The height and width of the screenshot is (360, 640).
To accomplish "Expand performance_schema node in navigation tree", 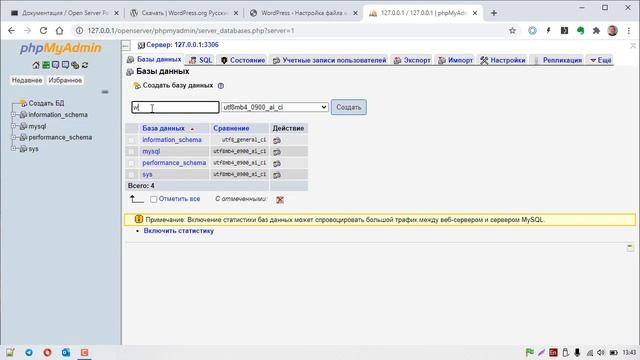I will pyautogui.click(x=13, y=138).
